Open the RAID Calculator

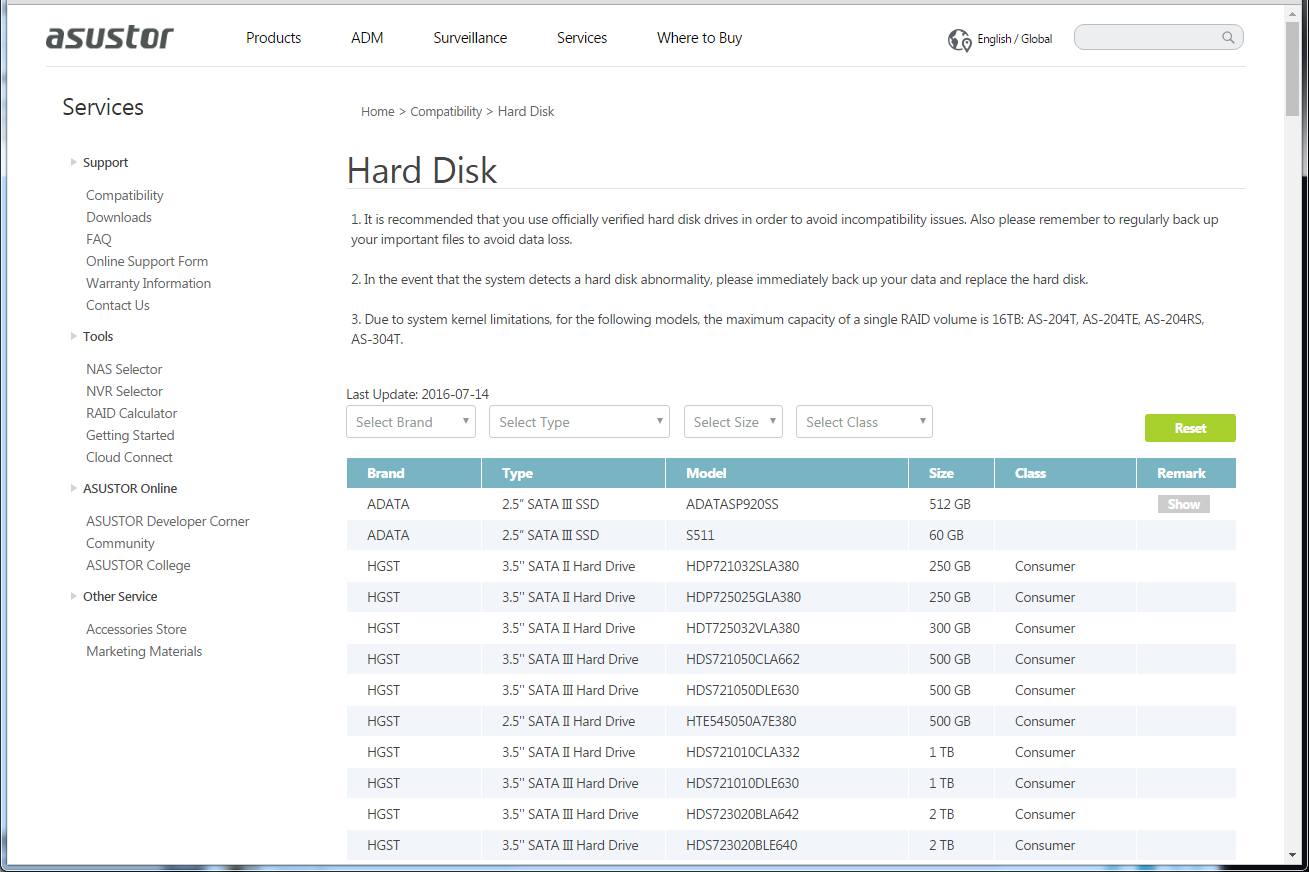(x=132, y=414)
